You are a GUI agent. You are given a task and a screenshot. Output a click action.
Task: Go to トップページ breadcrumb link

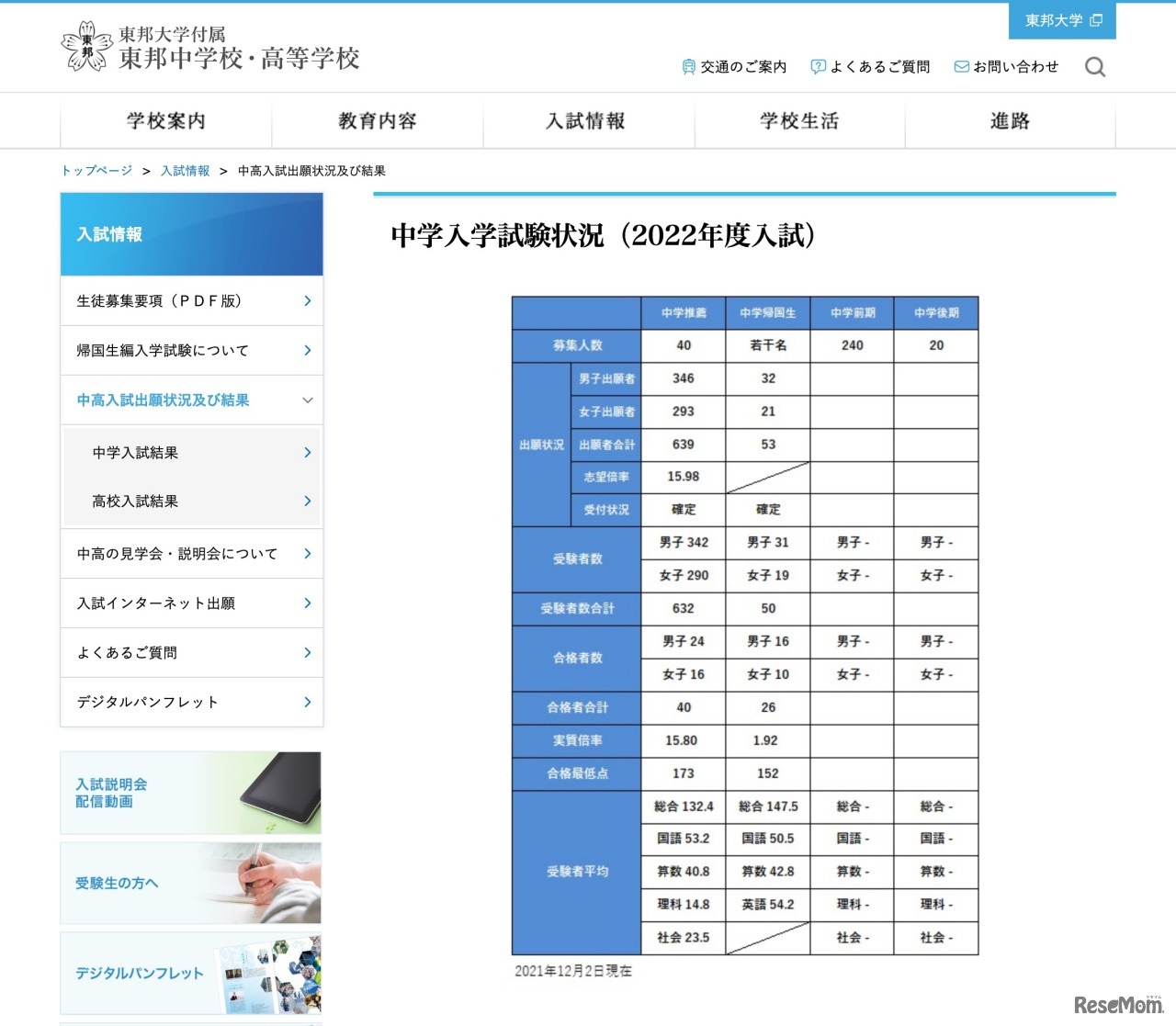tap(96, 171)
